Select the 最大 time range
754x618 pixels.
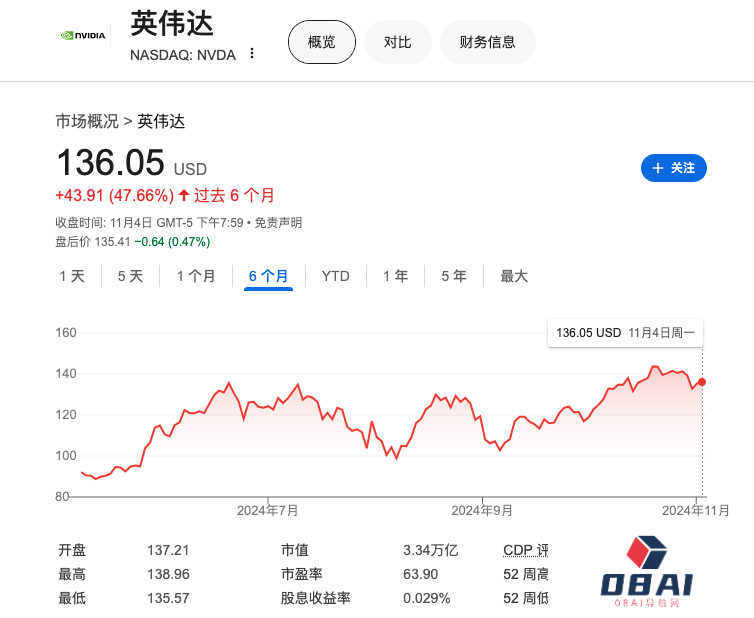tap(514, 276)
